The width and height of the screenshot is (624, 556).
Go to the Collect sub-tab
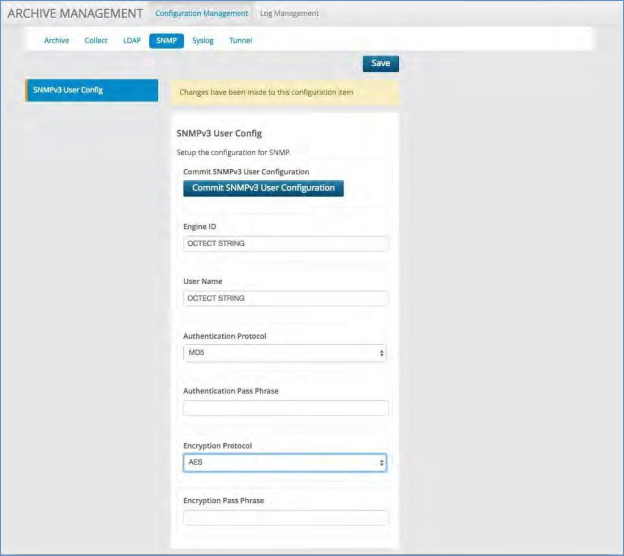96,41
